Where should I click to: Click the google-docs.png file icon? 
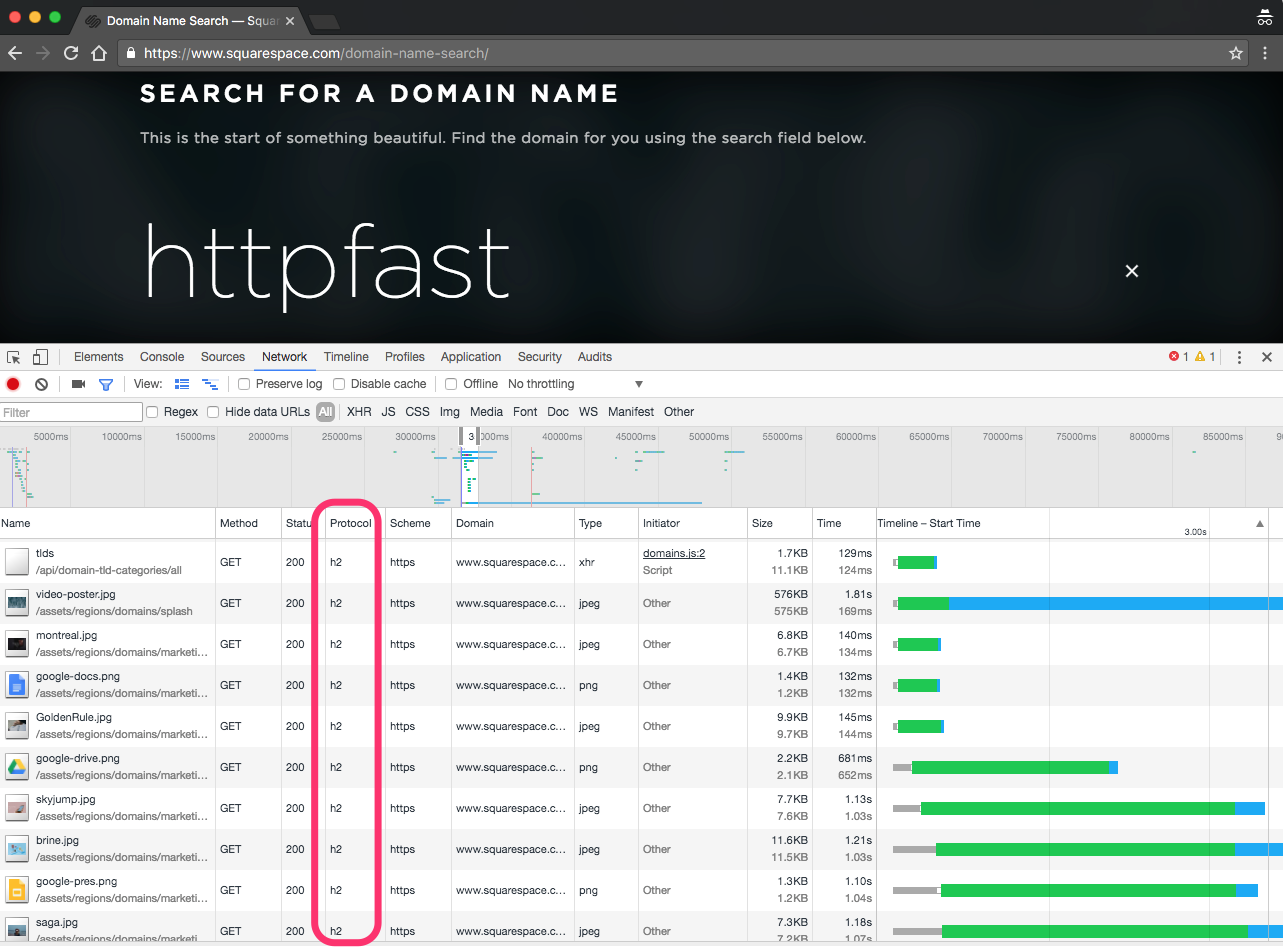(17, 685)
